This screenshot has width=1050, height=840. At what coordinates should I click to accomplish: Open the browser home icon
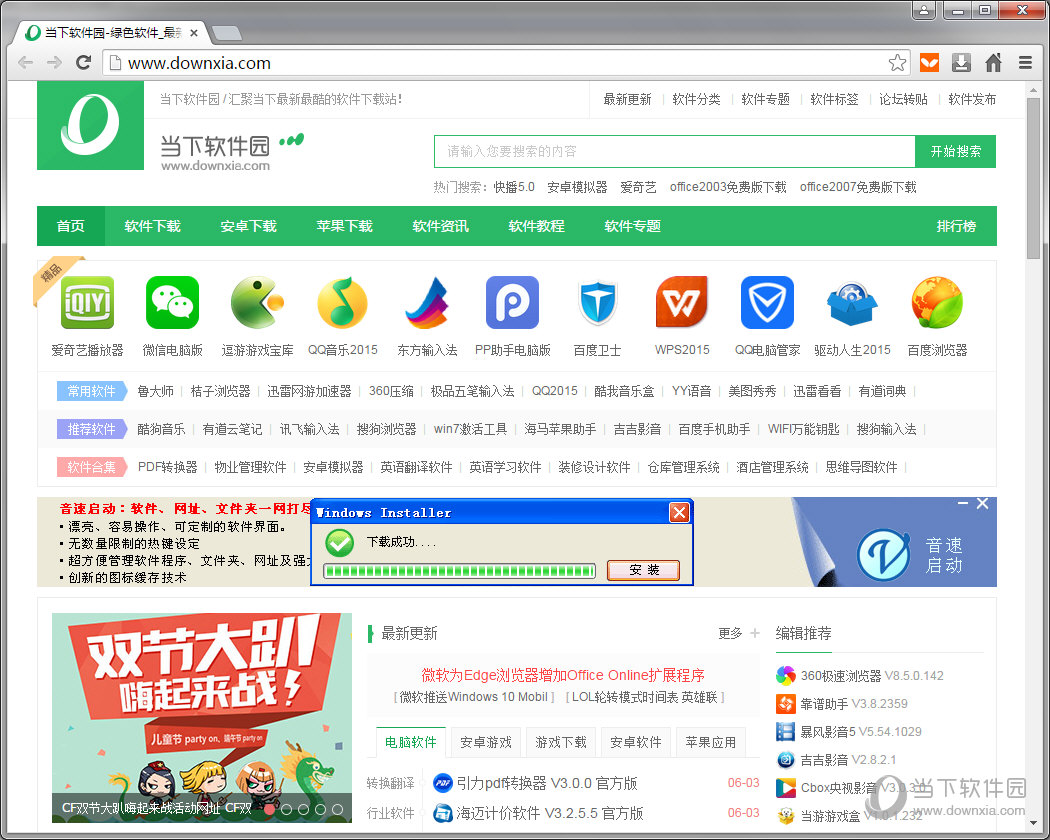coord(993,63)
